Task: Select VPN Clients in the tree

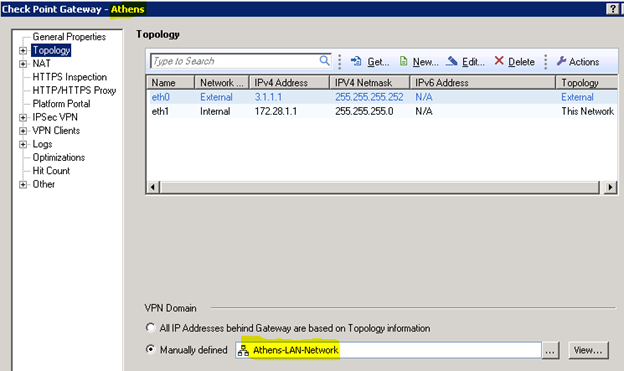Action: 56,130
